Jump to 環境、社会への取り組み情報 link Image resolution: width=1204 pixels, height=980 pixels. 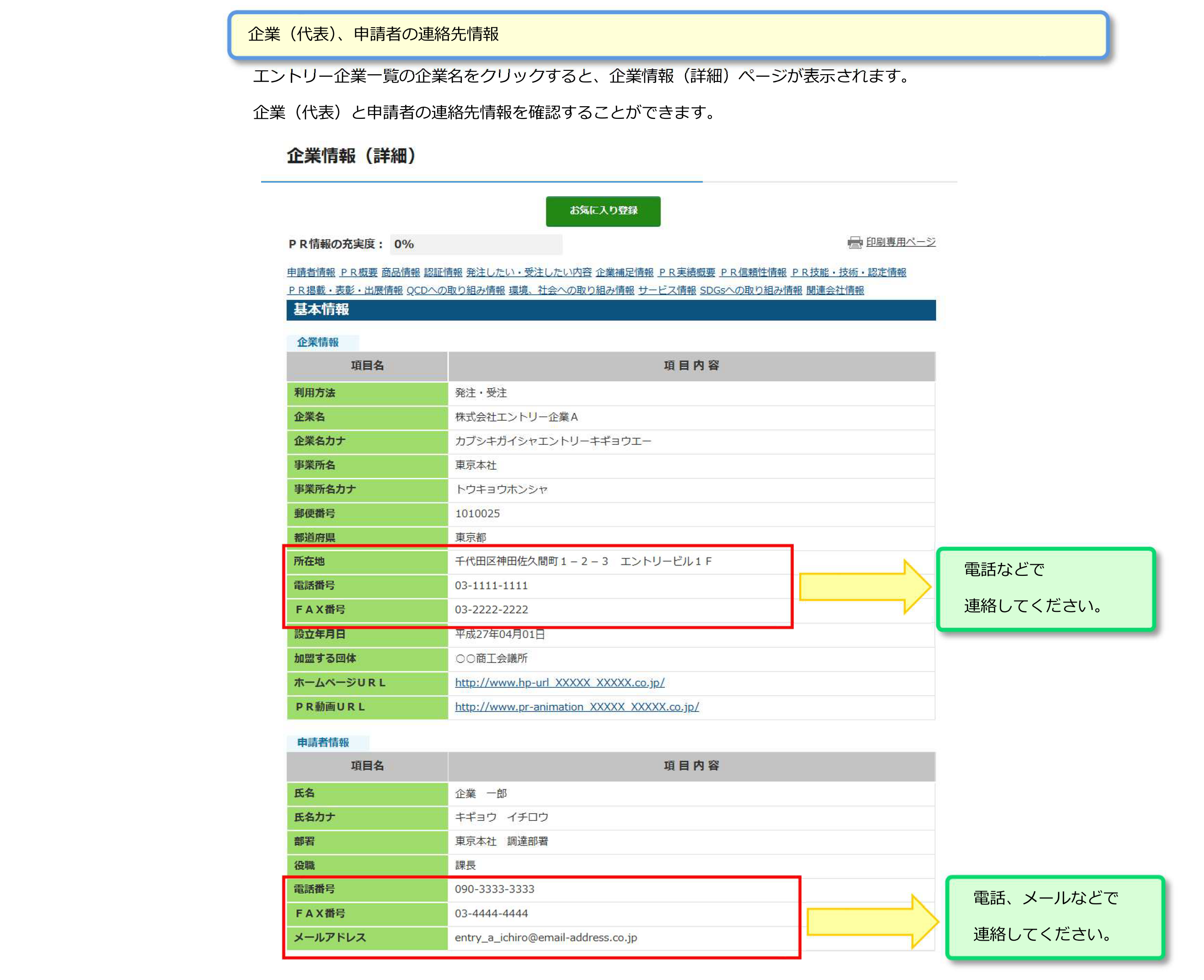tap(571, 290)
